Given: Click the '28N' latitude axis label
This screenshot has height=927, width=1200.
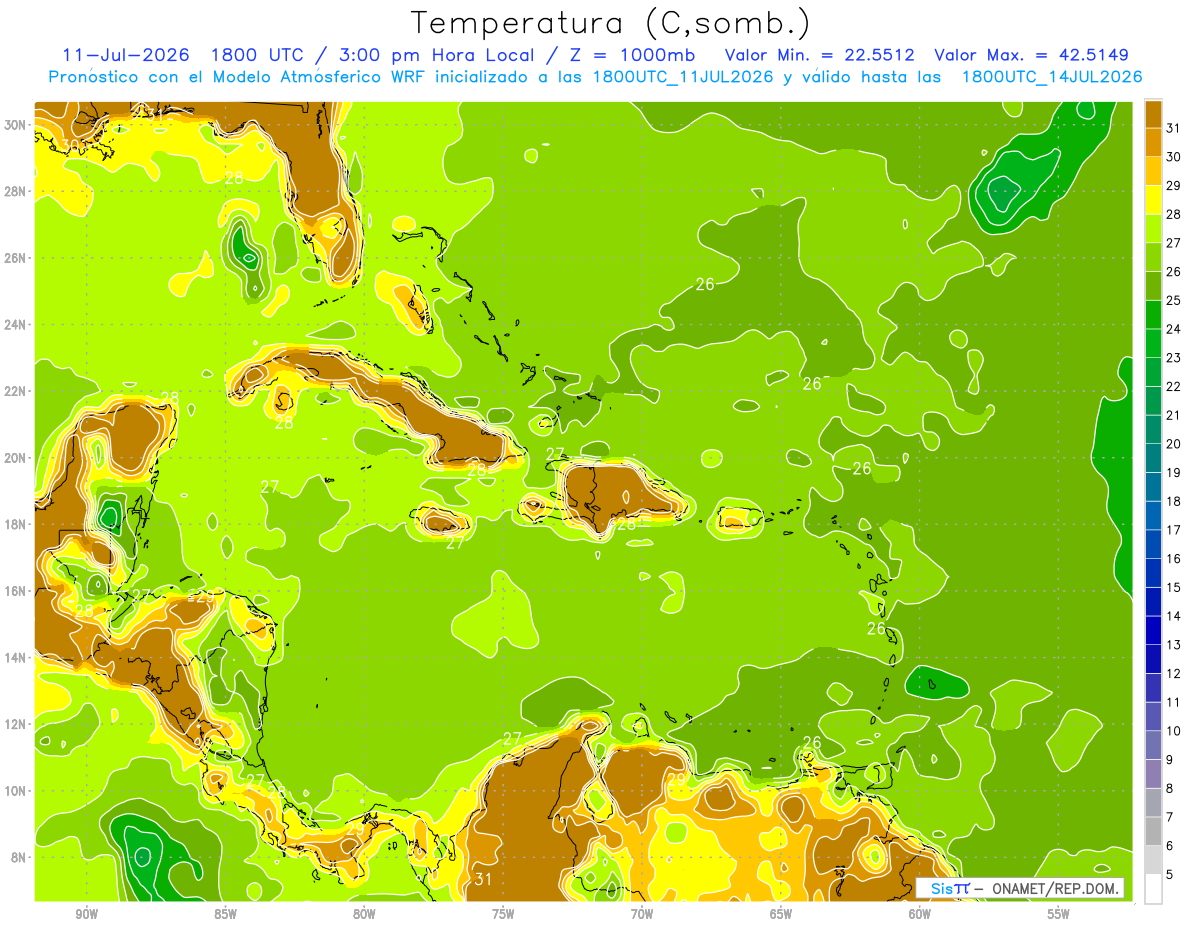Looking at the screenshot, I should 16,191.
